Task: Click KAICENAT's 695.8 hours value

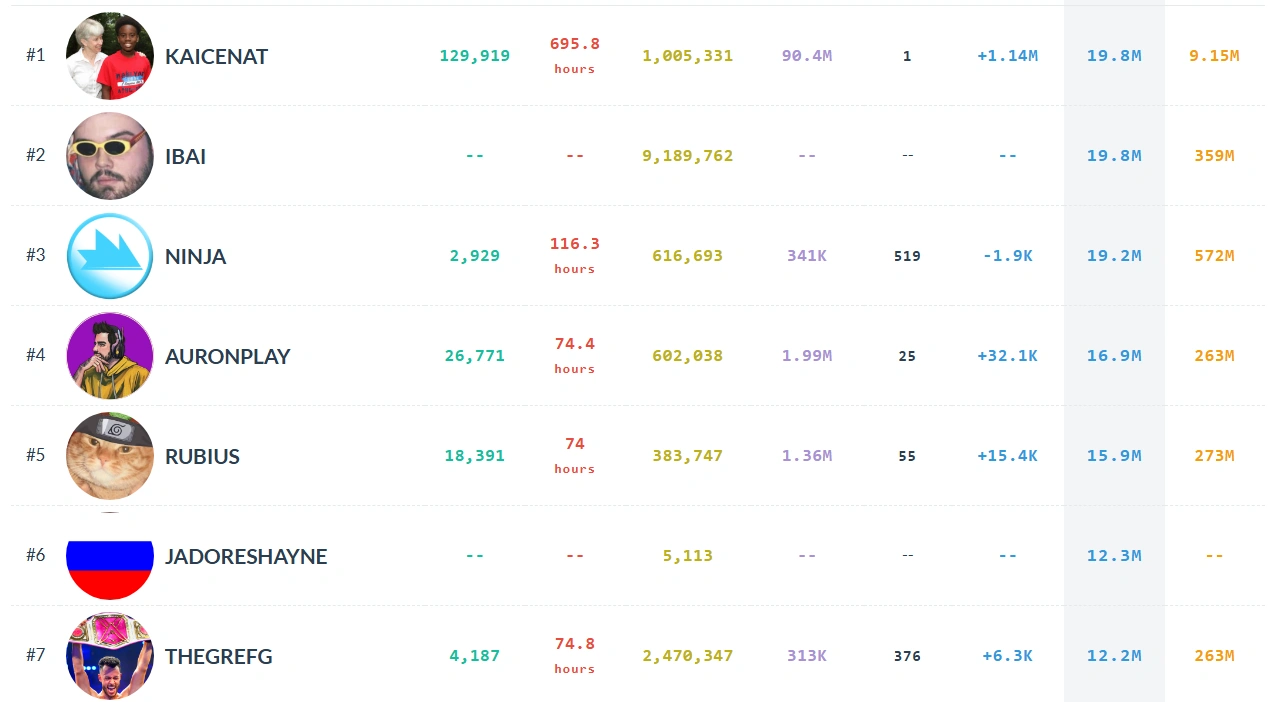Action: 574,44
